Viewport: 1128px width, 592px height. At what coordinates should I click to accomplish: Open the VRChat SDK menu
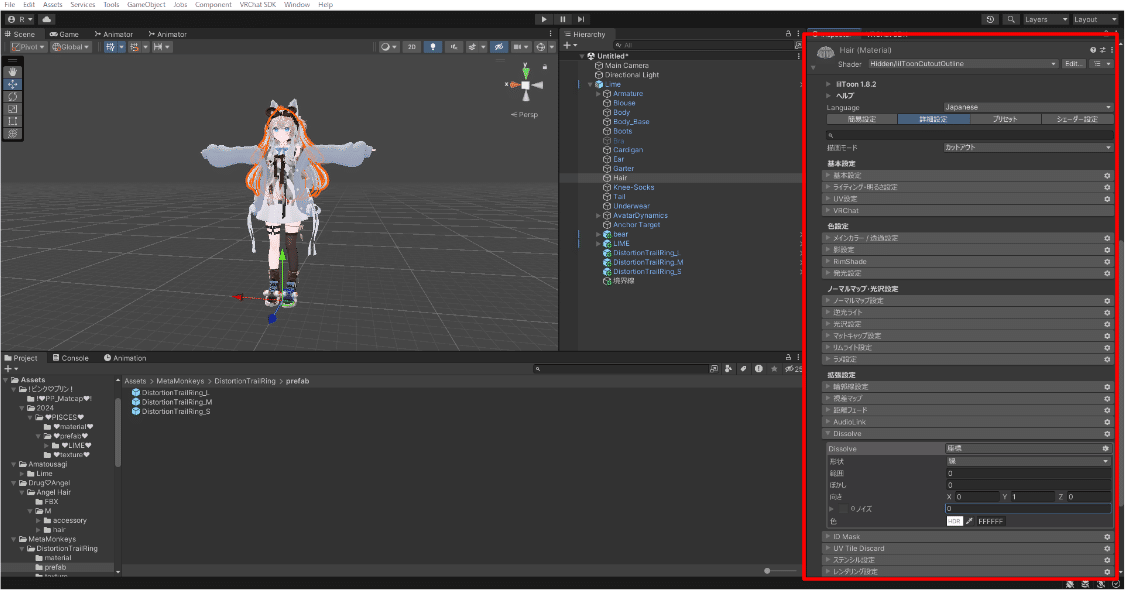(258, 4)
